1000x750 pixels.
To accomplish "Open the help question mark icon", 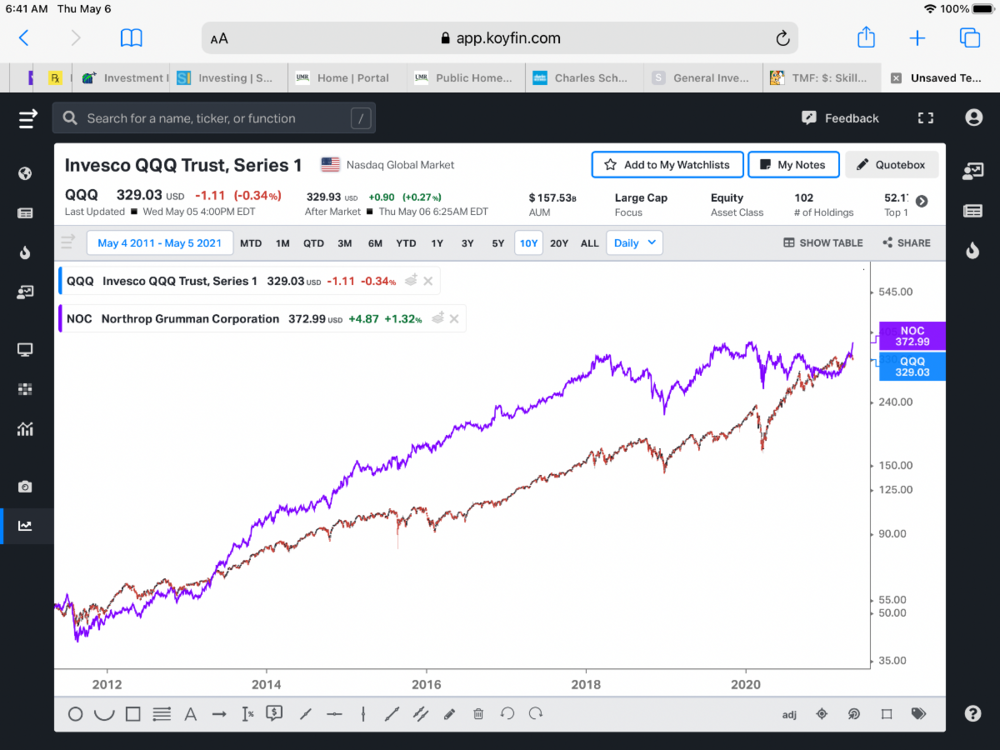I will 973,714.
